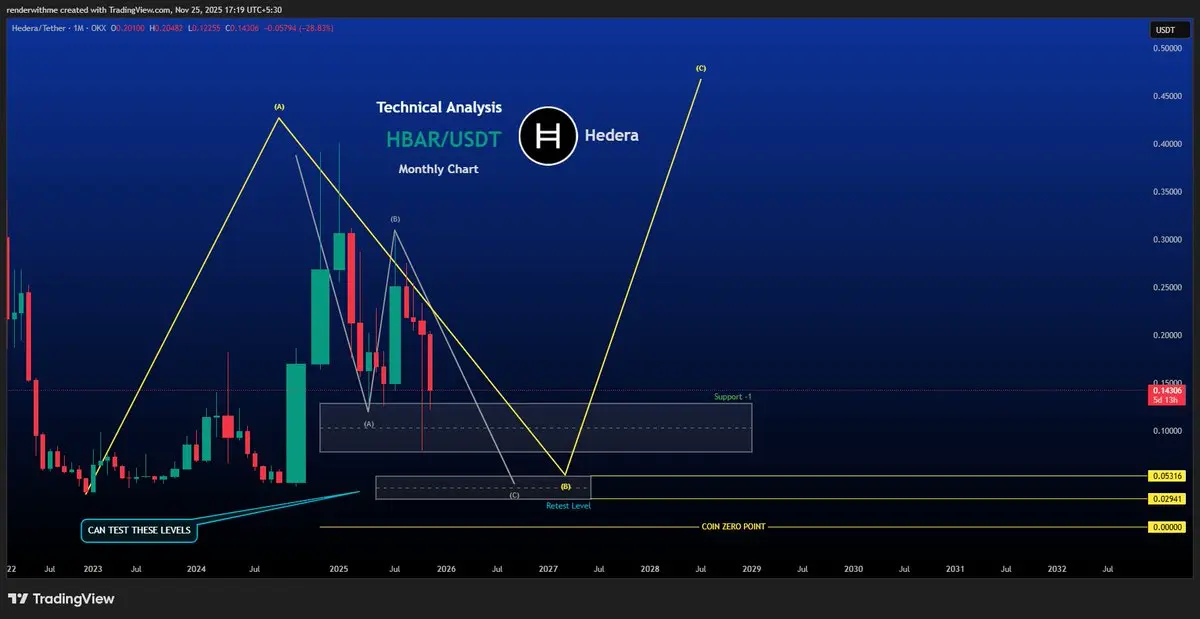Click 2029 on the time axis
Viewport: 1200px width, 619px height.
(x=752, y=568)
